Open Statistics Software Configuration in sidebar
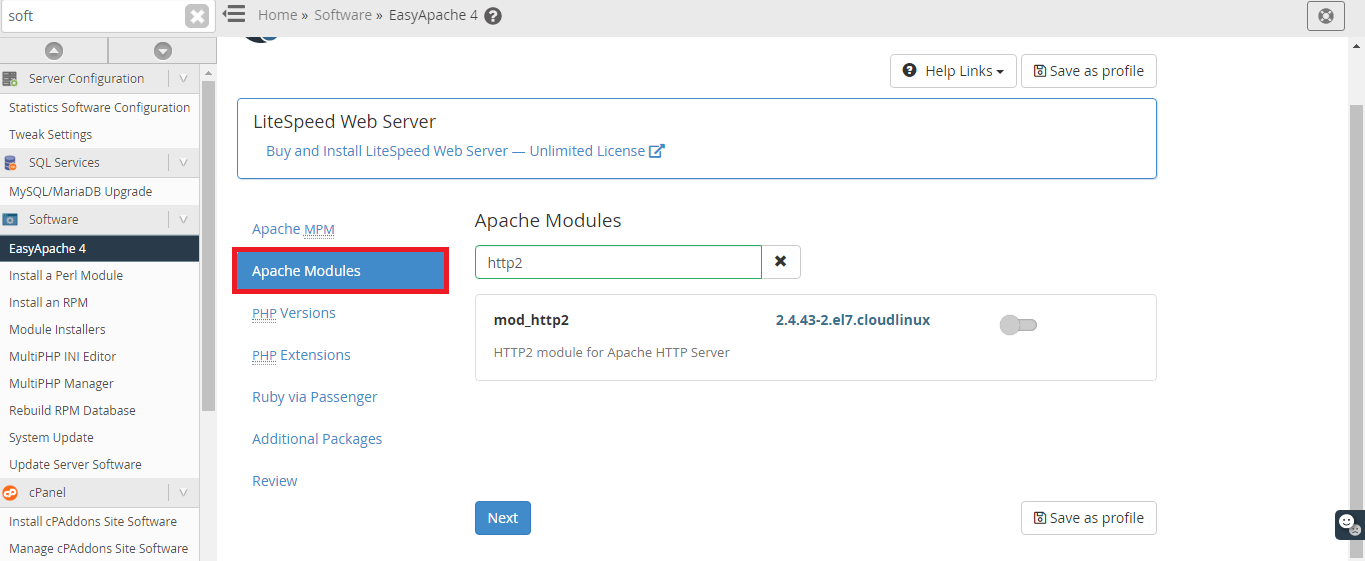 click(99, 108)
